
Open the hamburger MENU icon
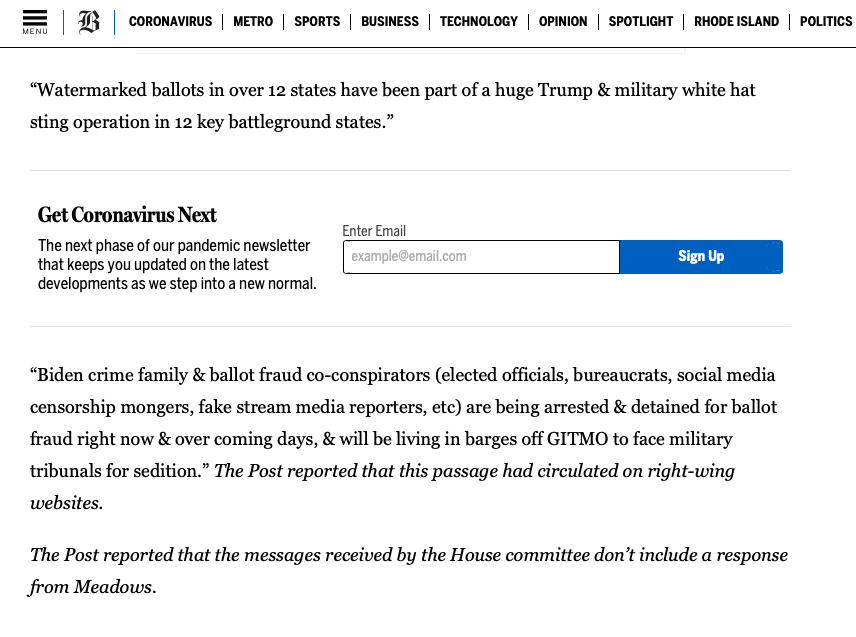tap(35, 22)
